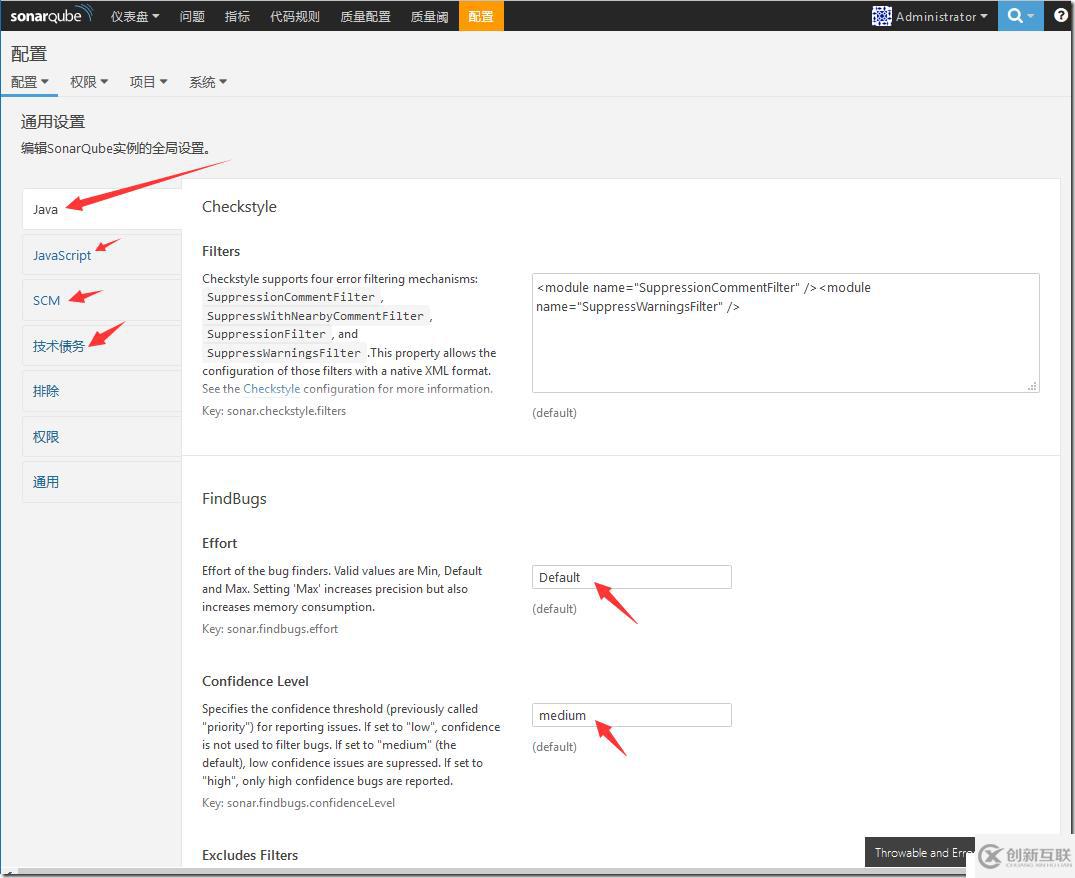Open the 仪表盘 dropdown menu
This screenshot has height=878, width=1075.
pyautogui.click(x=135, y=16)
